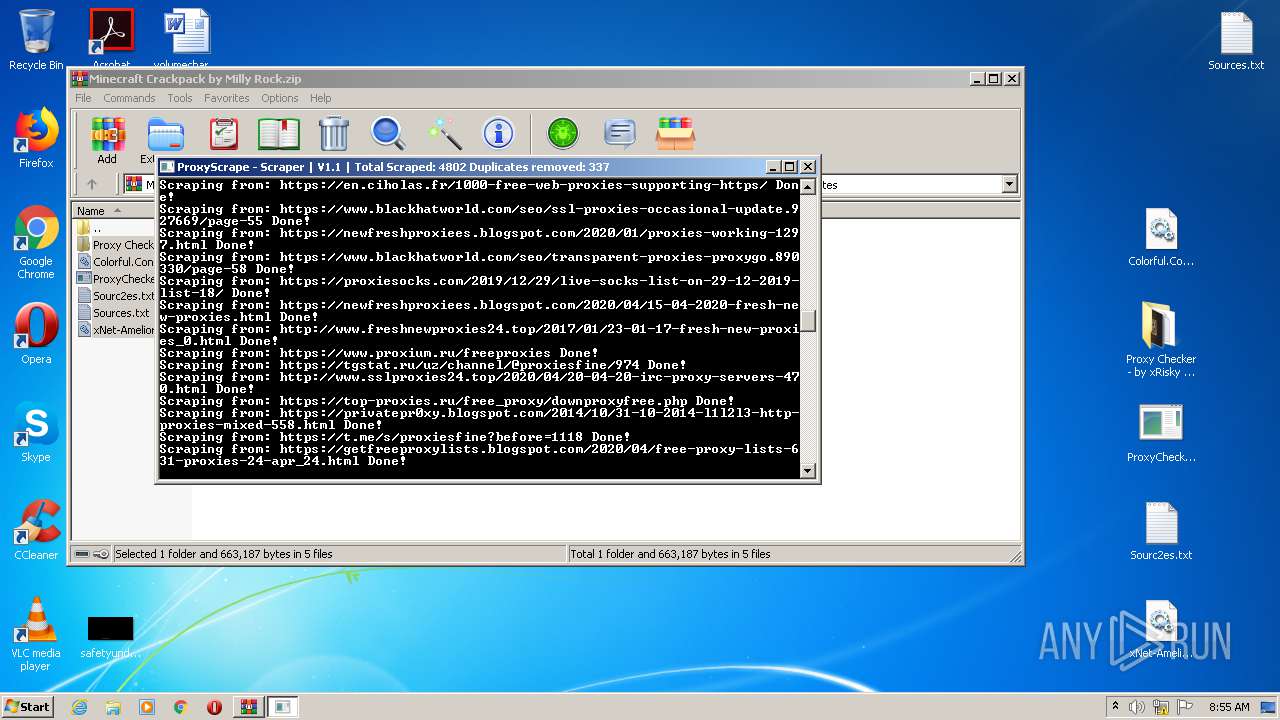The height and width of the screenshot is (720, 1280).
Task: Select the Sourc2es.txt row in WinRAR list
Action: 115,296
